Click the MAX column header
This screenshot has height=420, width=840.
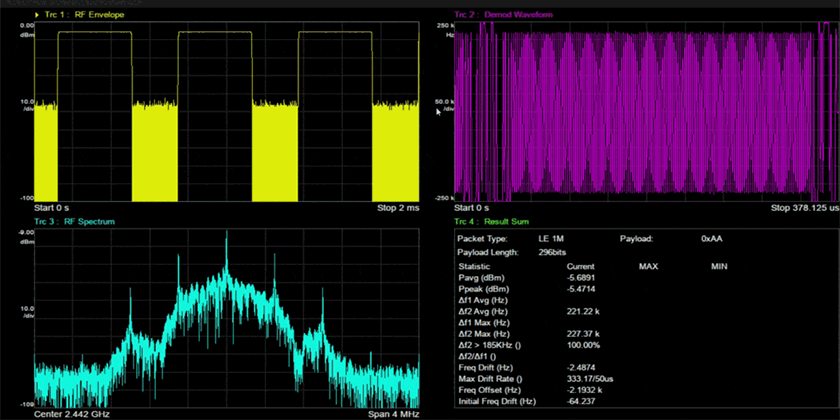tap(648, 267)
